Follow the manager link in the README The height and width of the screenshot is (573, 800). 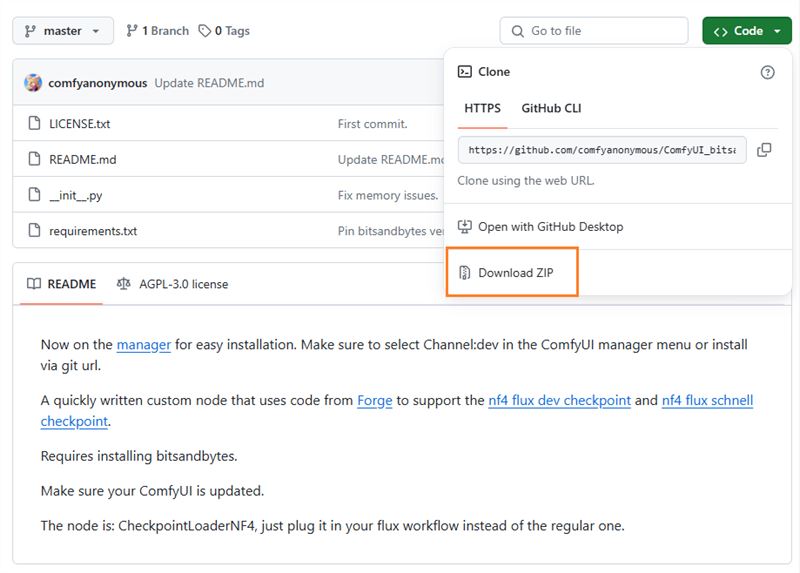pos(144,345)
